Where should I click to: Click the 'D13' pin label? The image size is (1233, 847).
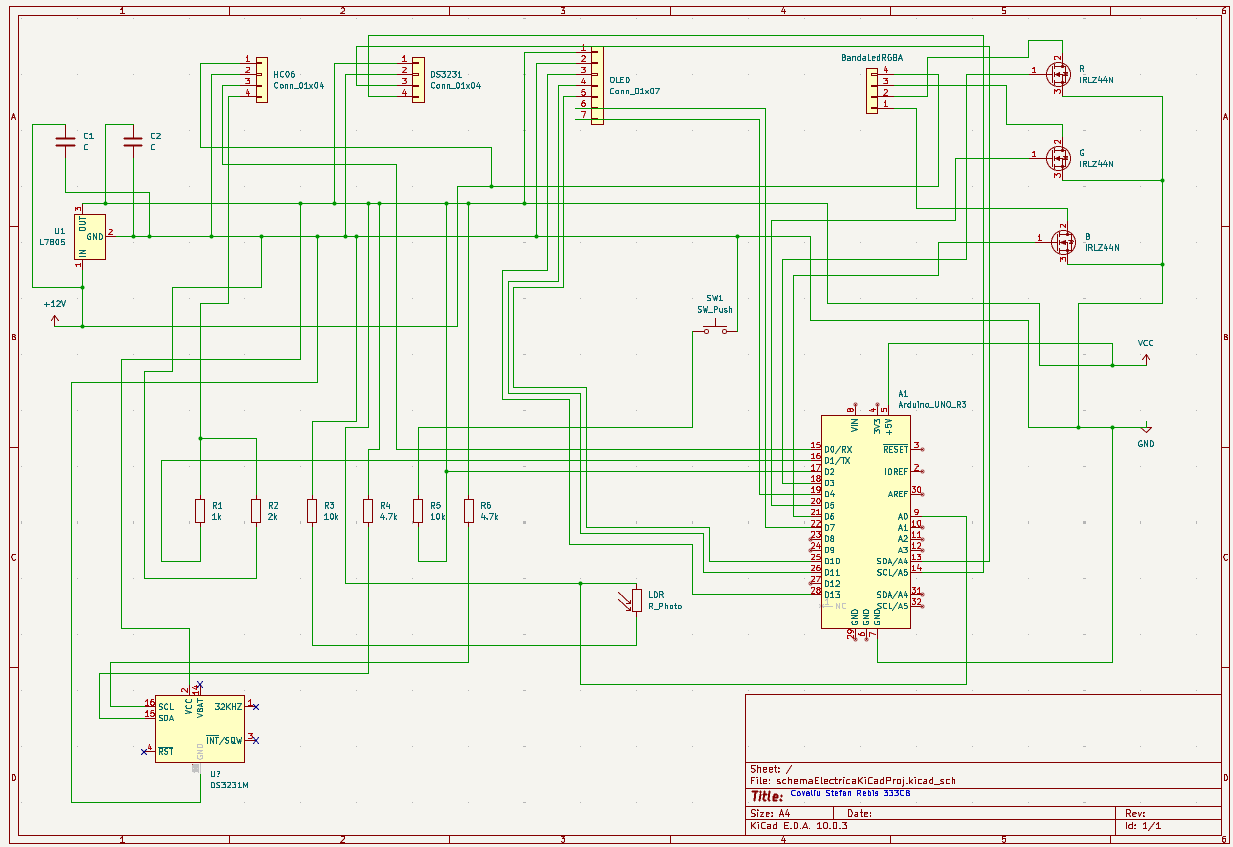pyautogui.click(x=832, y=595)
